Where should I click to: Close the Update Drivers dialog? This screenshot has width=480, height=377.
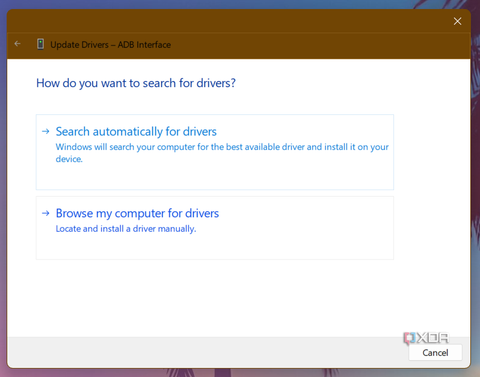[457, 21]
